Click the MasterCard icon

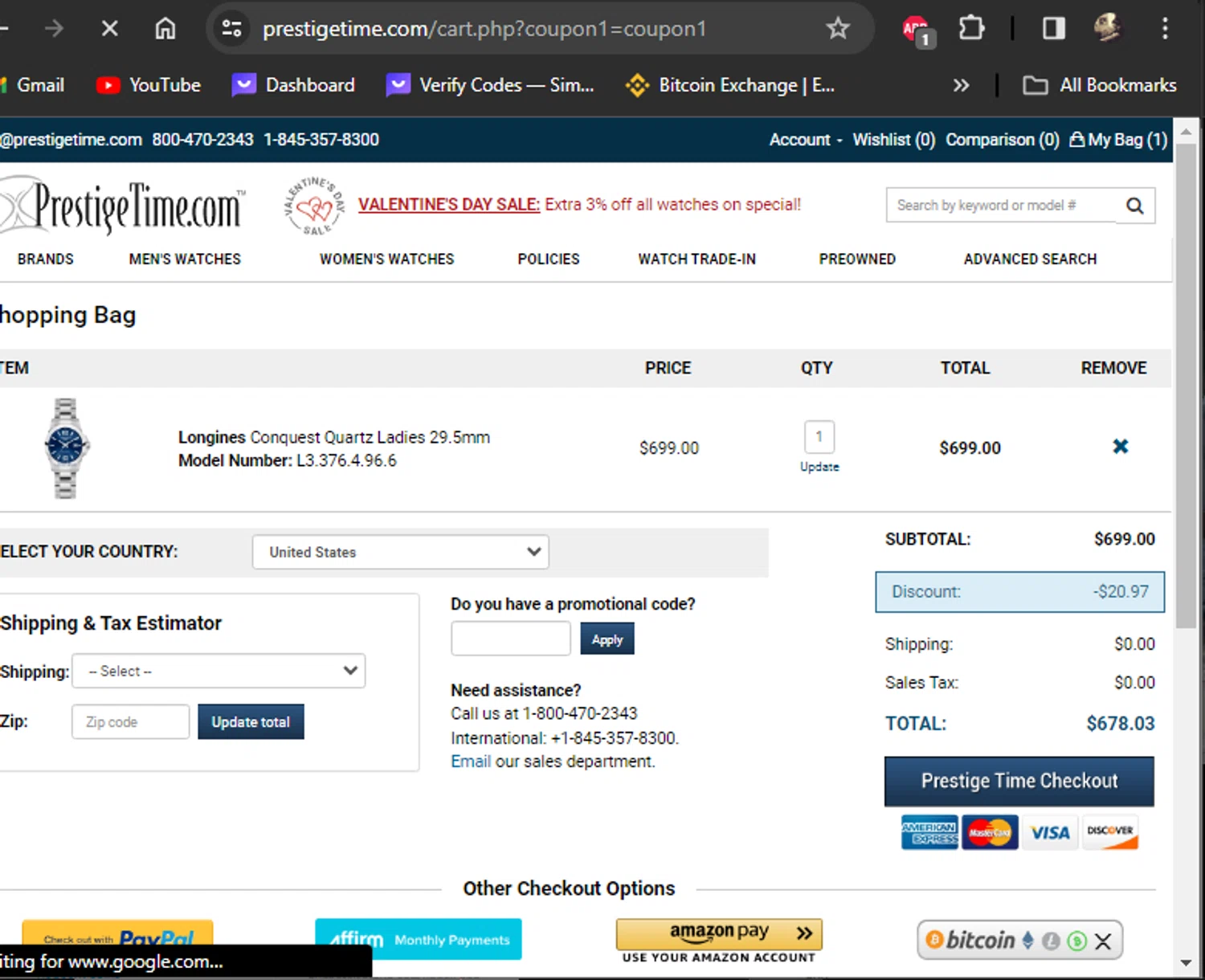990,832
